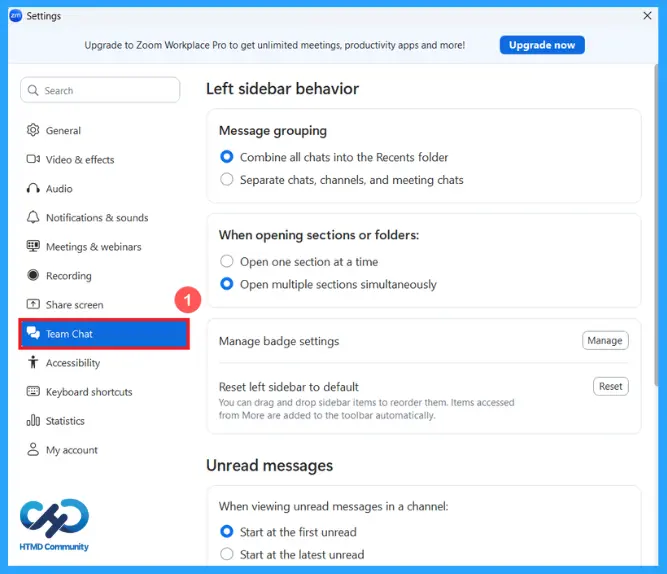Choose Open multiple sections simultaneously
Viewport: 667px width, 574px height.
tap(227, 284)
